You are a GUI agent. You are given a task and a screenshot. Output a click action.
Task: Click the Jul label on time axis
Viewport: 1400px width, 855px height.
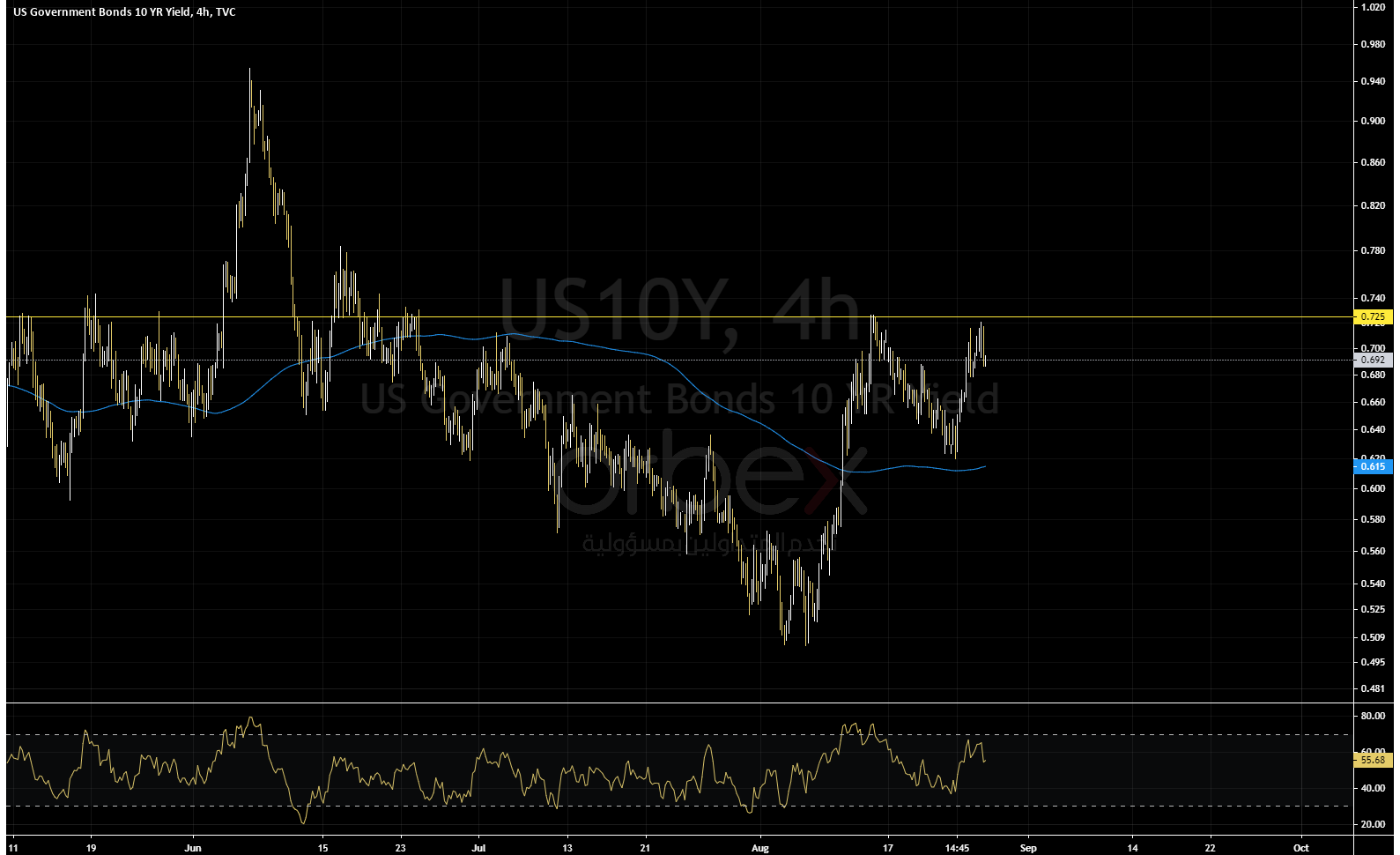(478, 848)
